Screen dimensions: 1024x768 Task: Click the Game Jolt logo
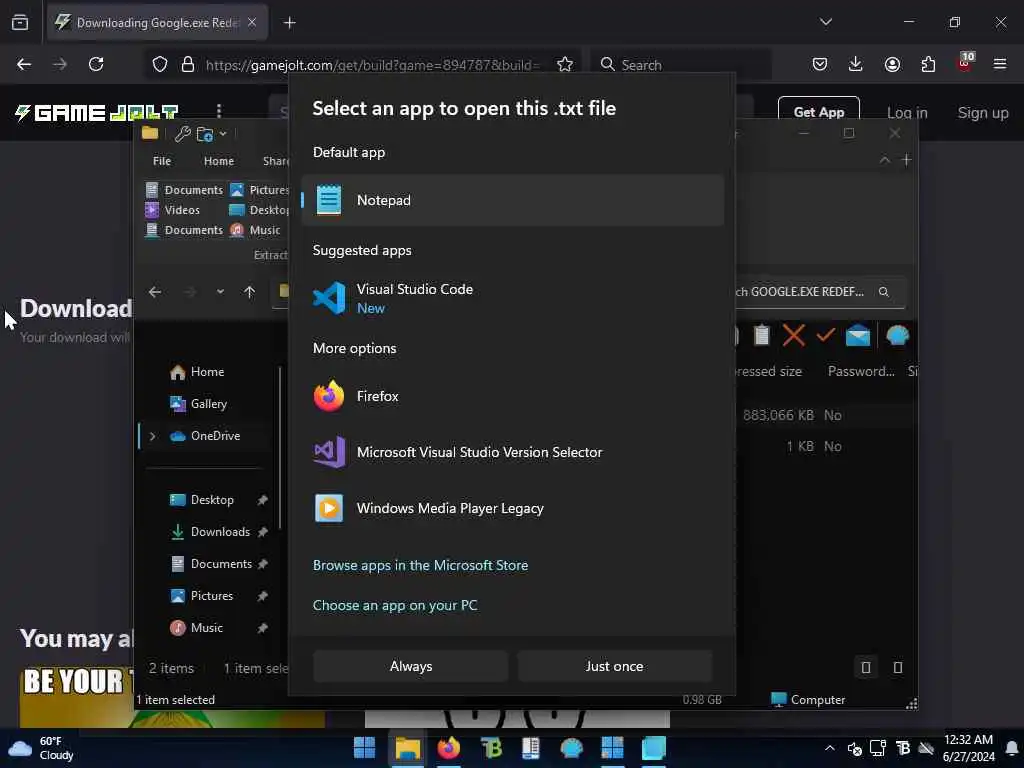(97, 113)
